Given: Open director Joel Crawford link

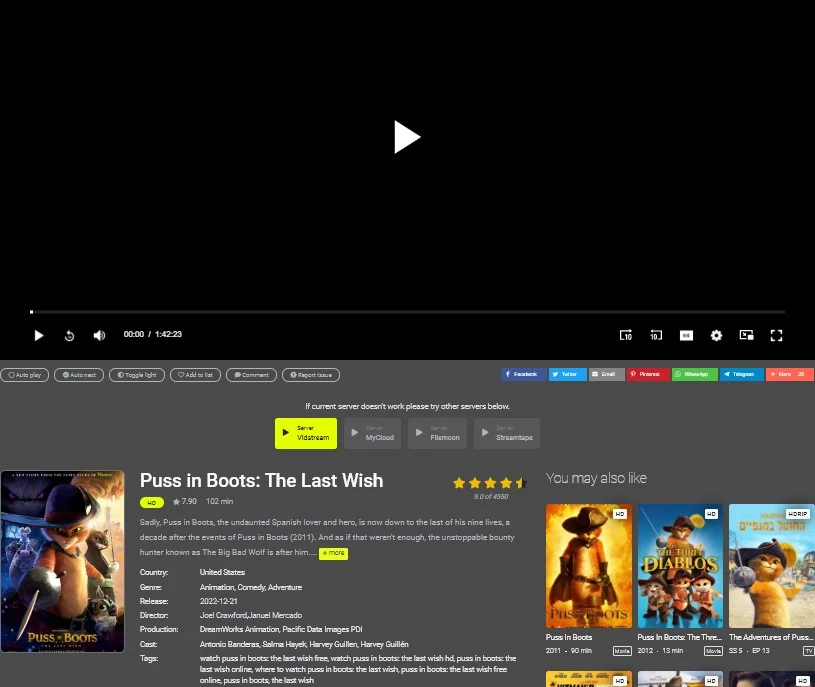Looking at the screenshot, I should point(222,615).
